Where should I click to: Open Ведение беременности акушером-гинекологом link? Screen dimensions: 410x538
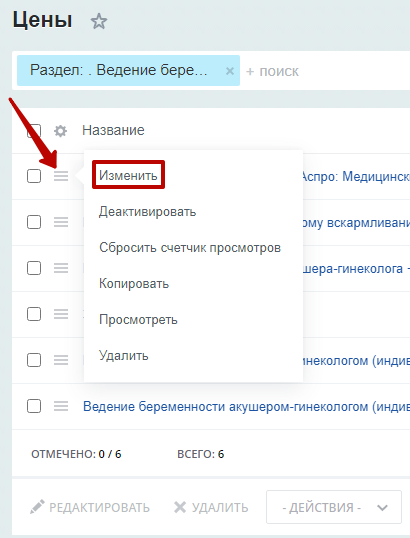tap(246, 407)
